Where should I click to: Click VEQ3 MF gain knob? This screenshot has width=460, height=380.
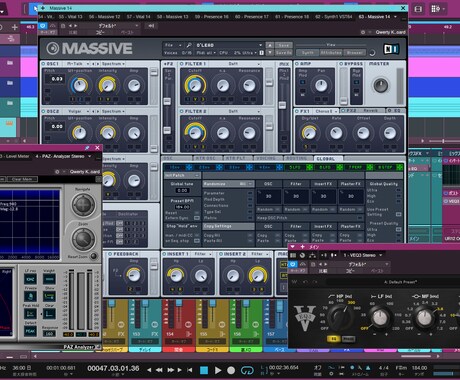(x=424, y=317)
